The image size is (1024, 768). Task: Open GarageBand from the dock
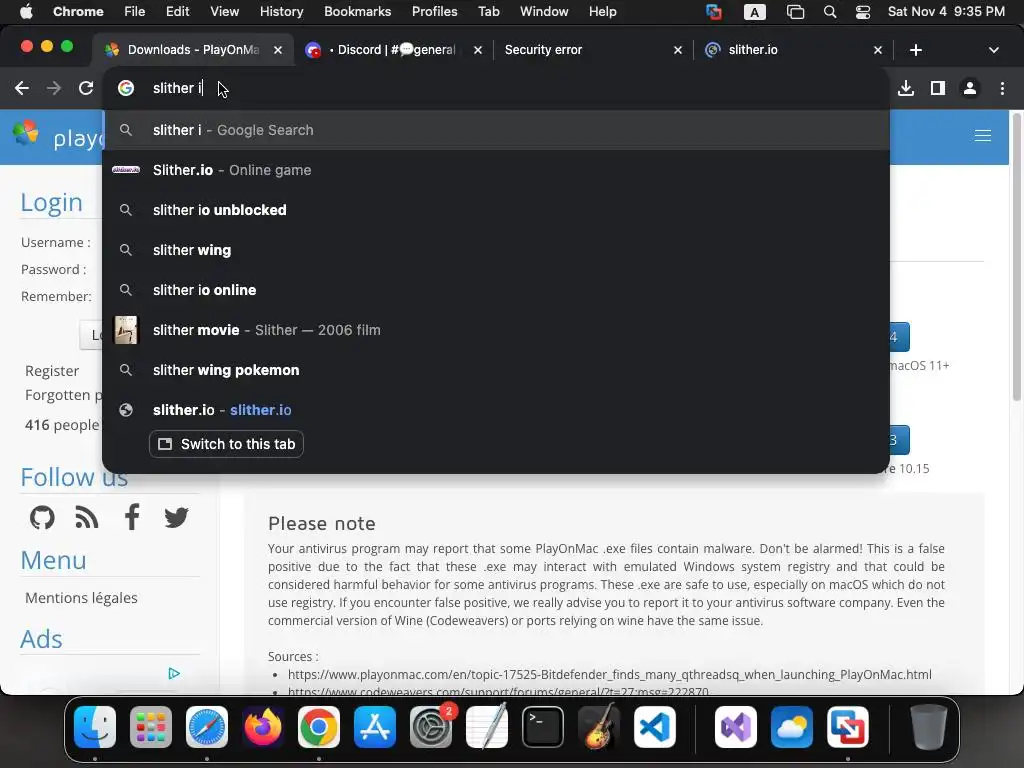point(599,727)
